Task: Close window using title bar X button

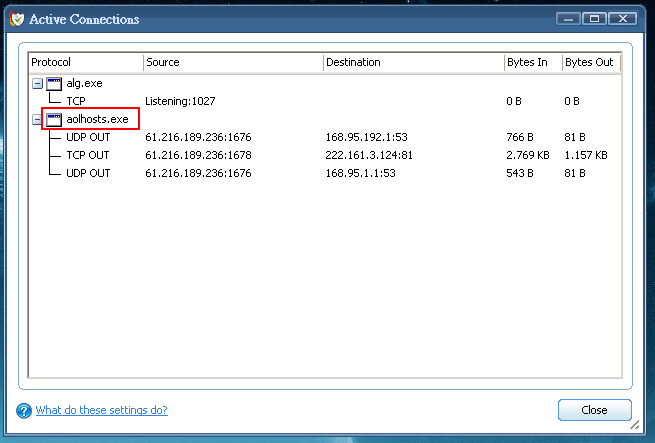Action: pos(623,19)
